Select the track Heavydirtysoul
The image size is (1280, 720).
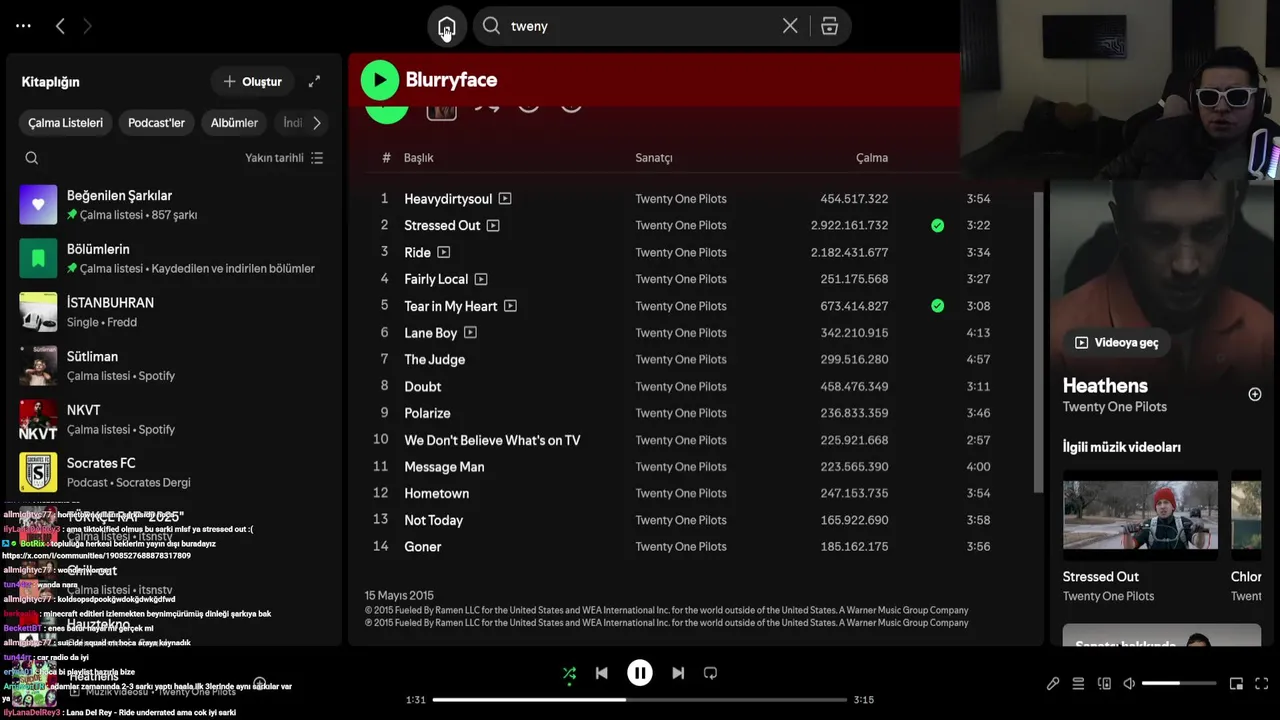click(x=448, y=199)
